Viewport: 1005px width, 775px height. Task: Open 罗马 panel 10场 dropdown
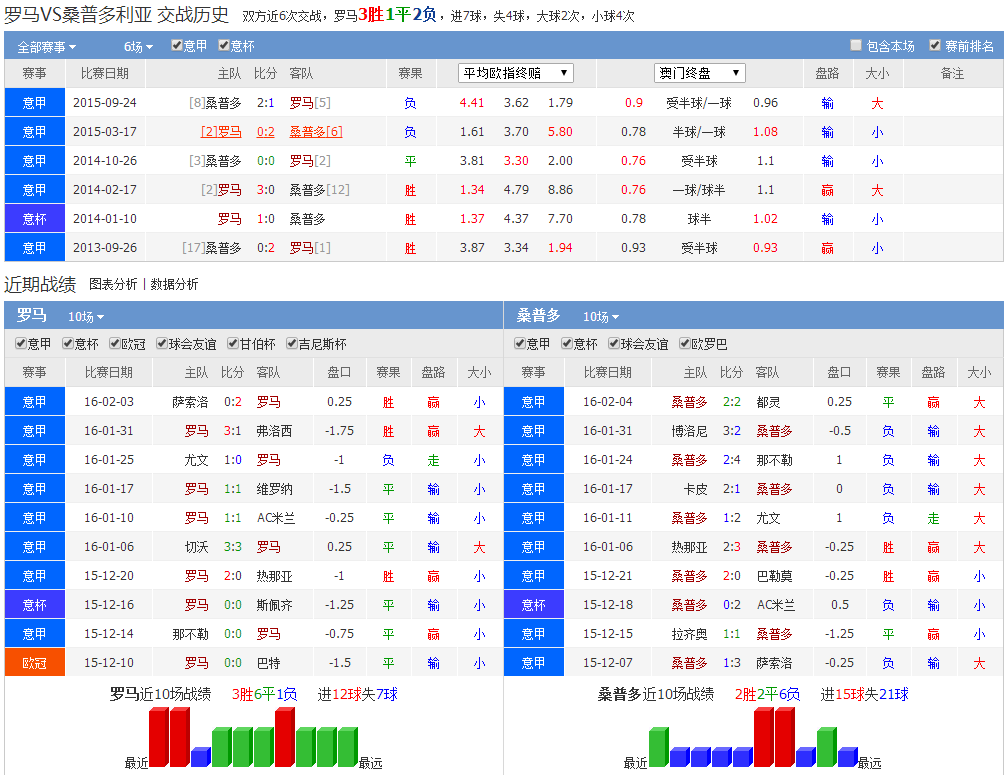86,317
